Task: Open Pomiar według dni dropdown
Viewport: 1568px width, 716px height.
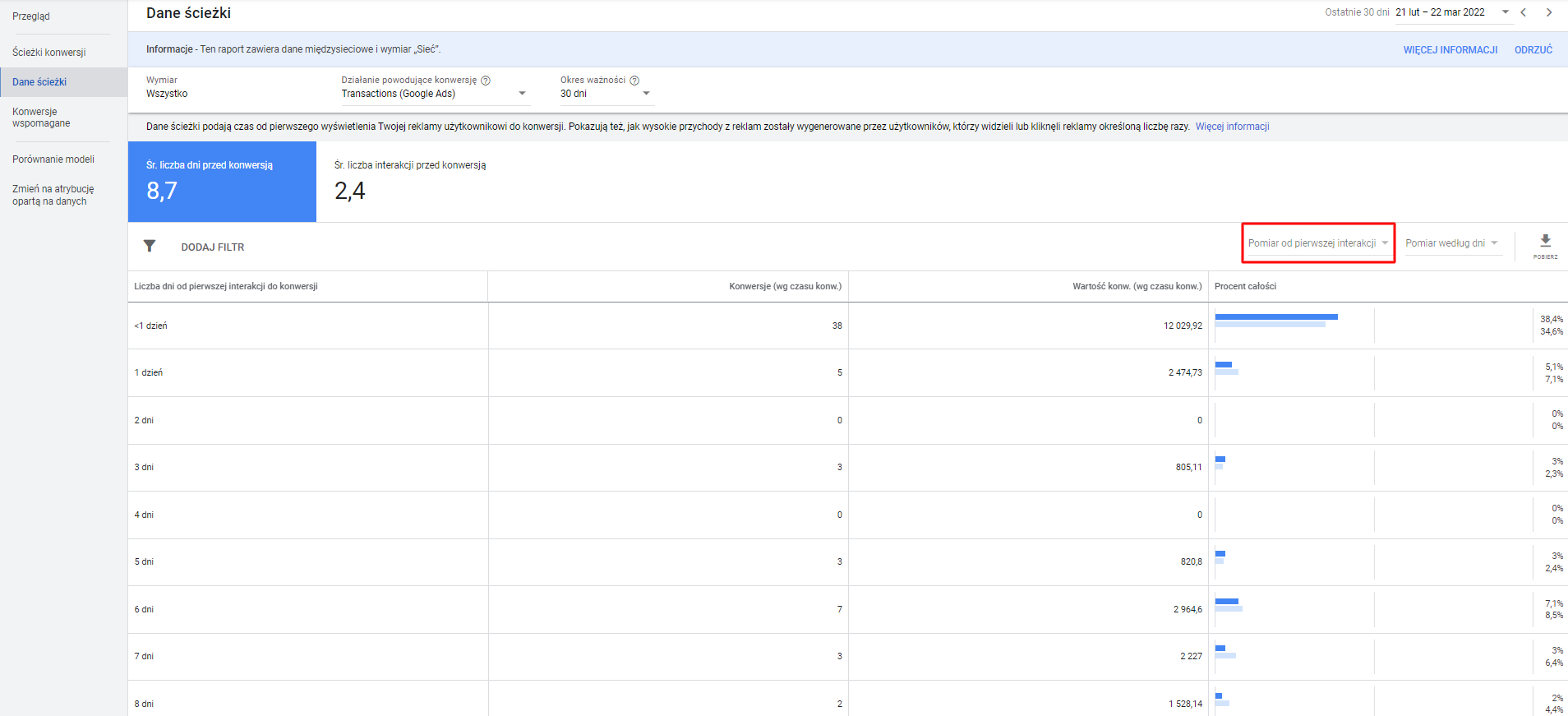Action: tap(1451, 243)
